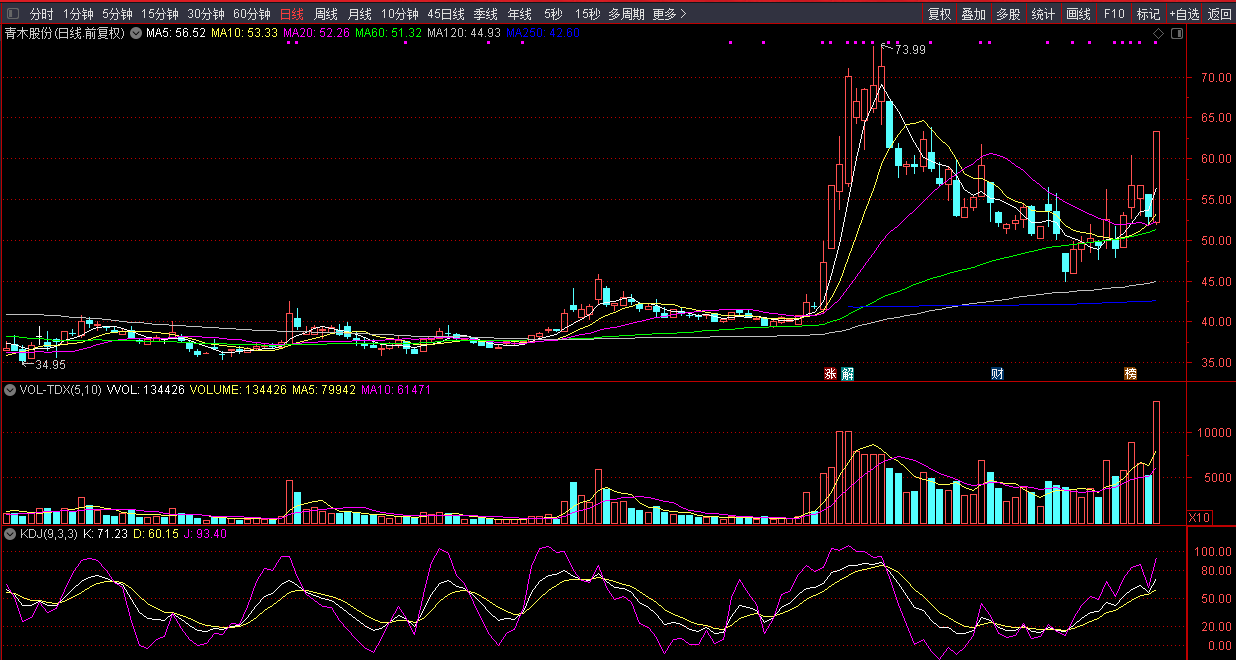Select the 15秒 period
This screenshot has width=1236, height=660.
[588, 14]
